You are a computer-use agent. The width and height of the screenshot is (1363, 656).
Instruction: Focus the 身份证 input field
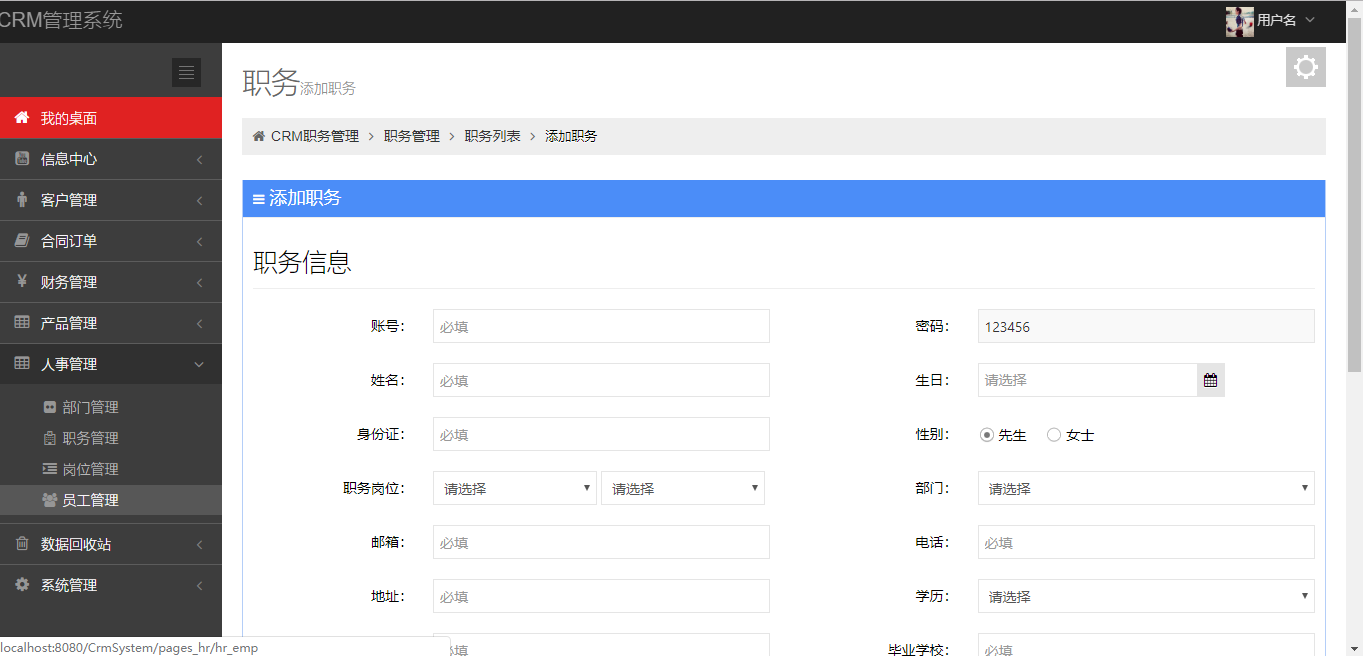601,434
